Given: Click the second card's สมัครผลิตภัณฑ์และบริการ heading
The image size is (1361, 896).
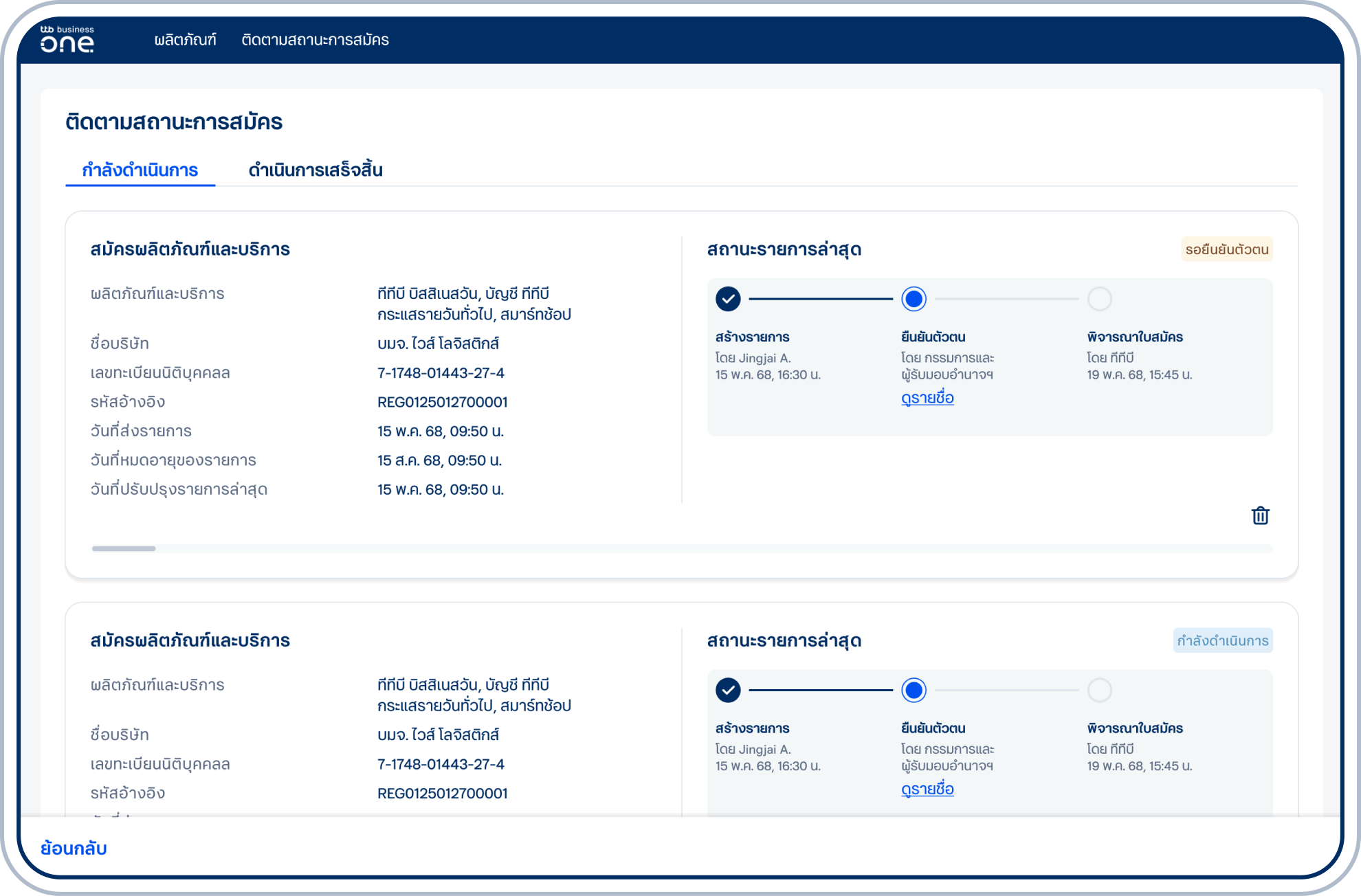Looking at the screenshot, I should pos(190,640).
